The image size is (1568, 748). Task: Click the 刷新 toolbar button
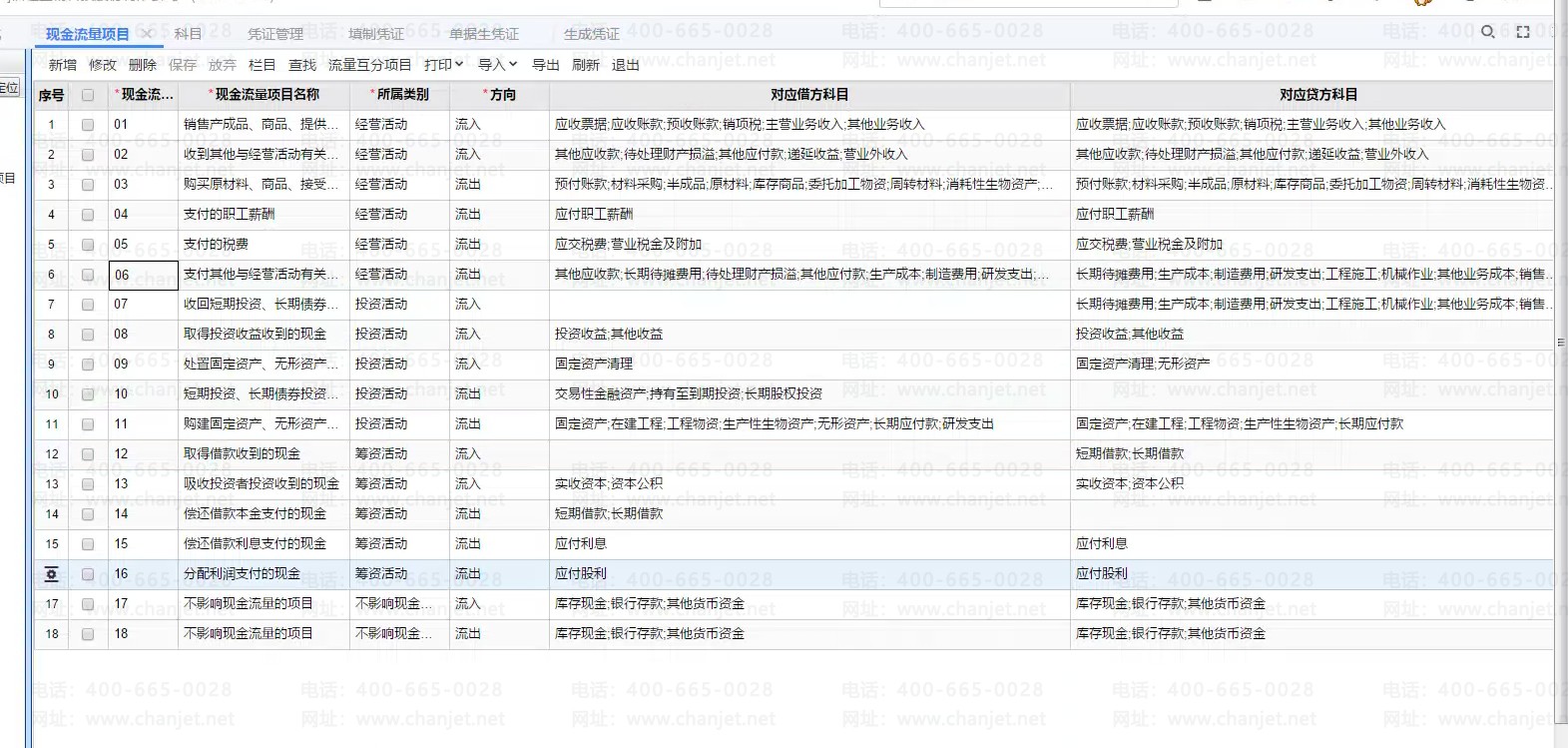586,65
